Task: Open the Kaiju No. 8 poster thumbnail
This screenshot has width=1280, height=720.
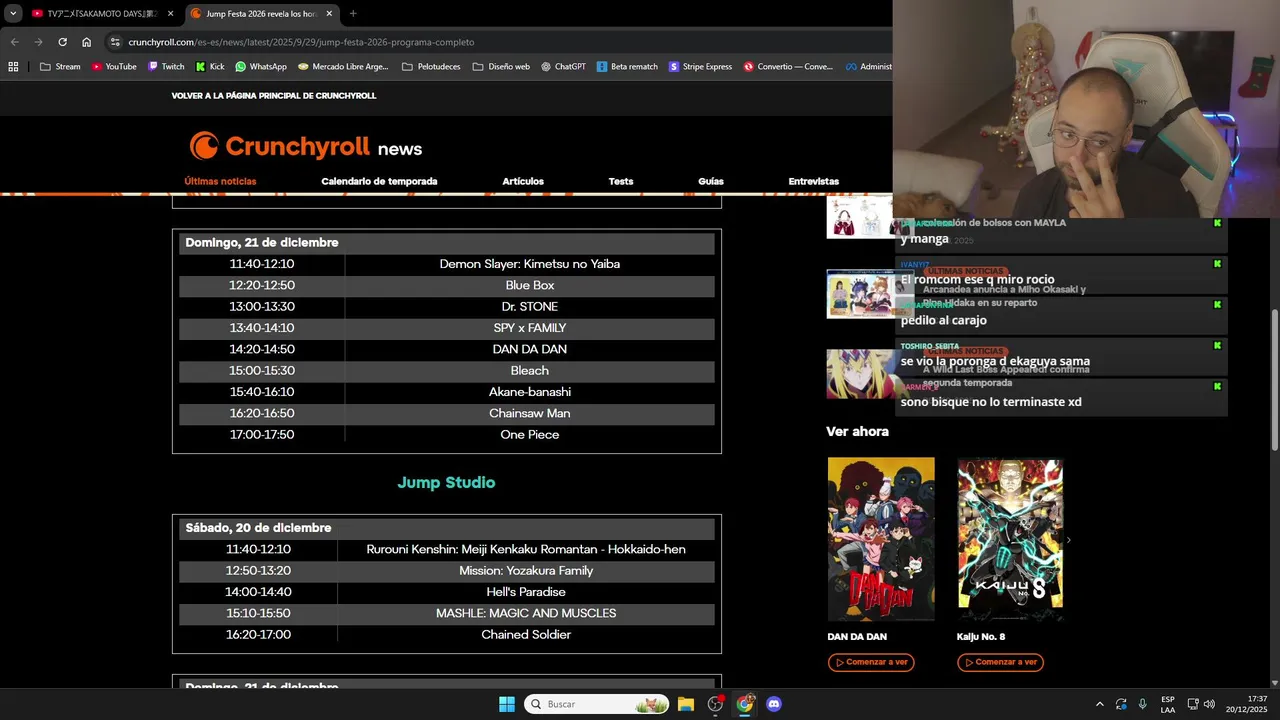Action: click(1010, 539)
